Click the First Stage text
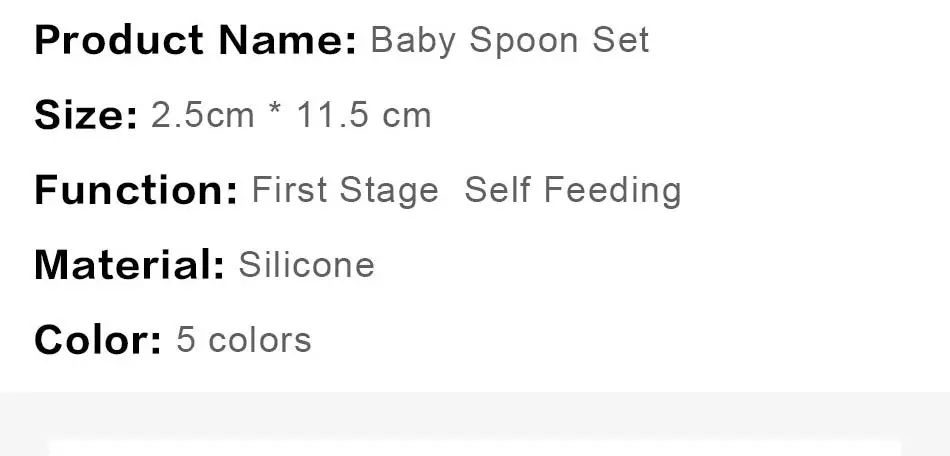This screenshot has width=950, height=456. (x=345, y=190)
